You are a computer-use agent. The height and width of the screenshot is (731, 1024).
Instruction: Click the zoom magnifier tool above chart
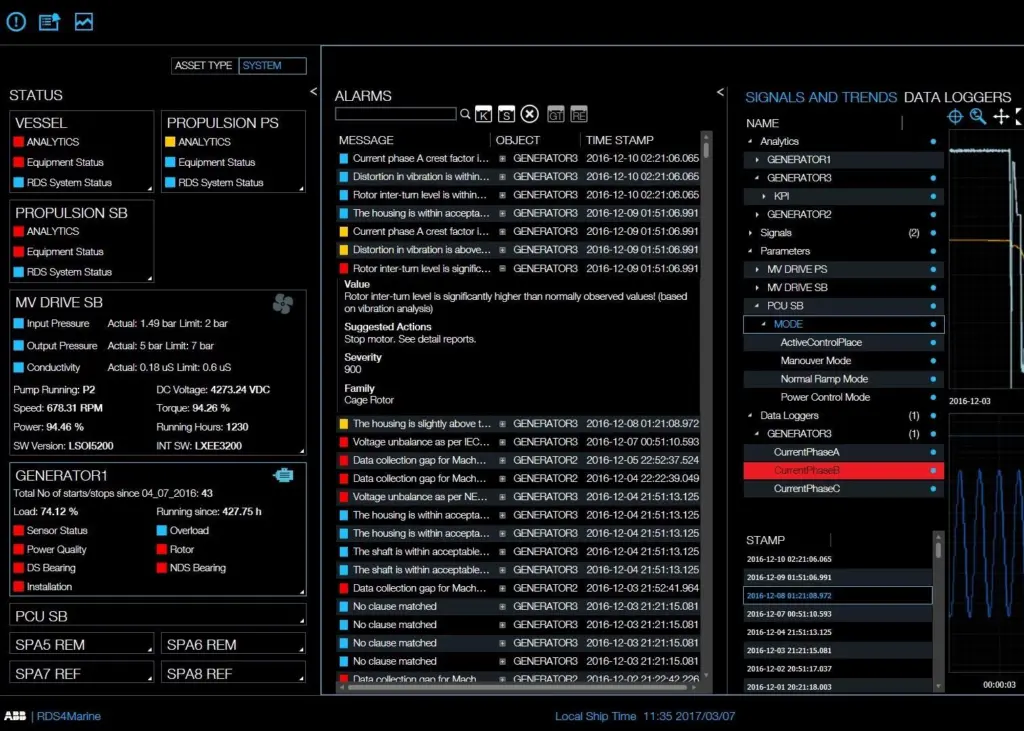click(x=978, y=116)
